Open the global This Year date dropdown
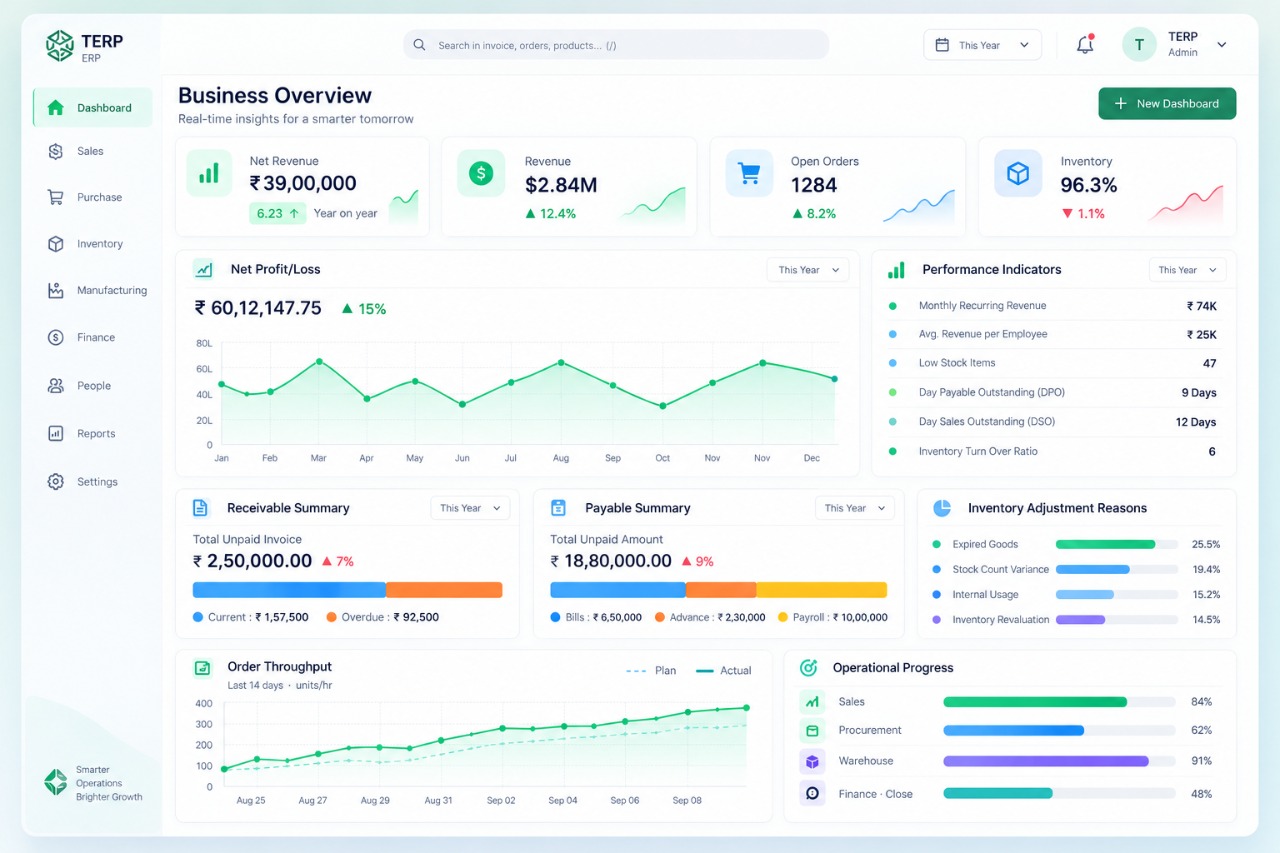 (x=982, y=45)
